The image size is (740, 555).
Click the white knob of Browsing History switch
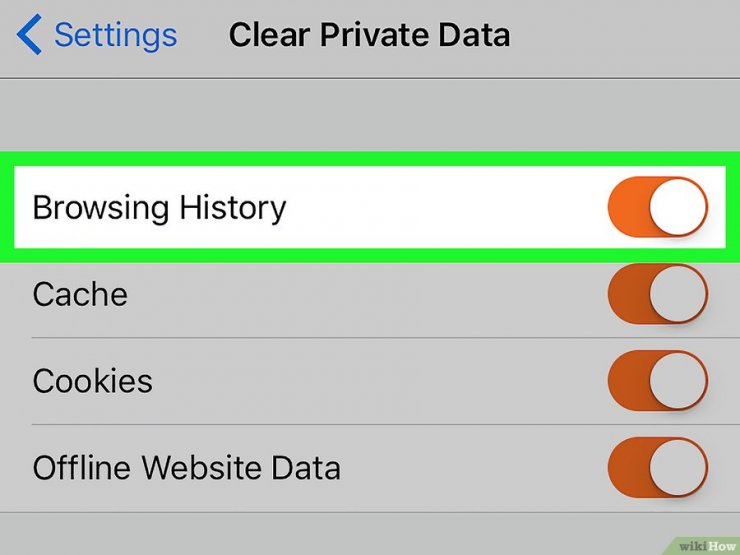click(x=678, y=207)
